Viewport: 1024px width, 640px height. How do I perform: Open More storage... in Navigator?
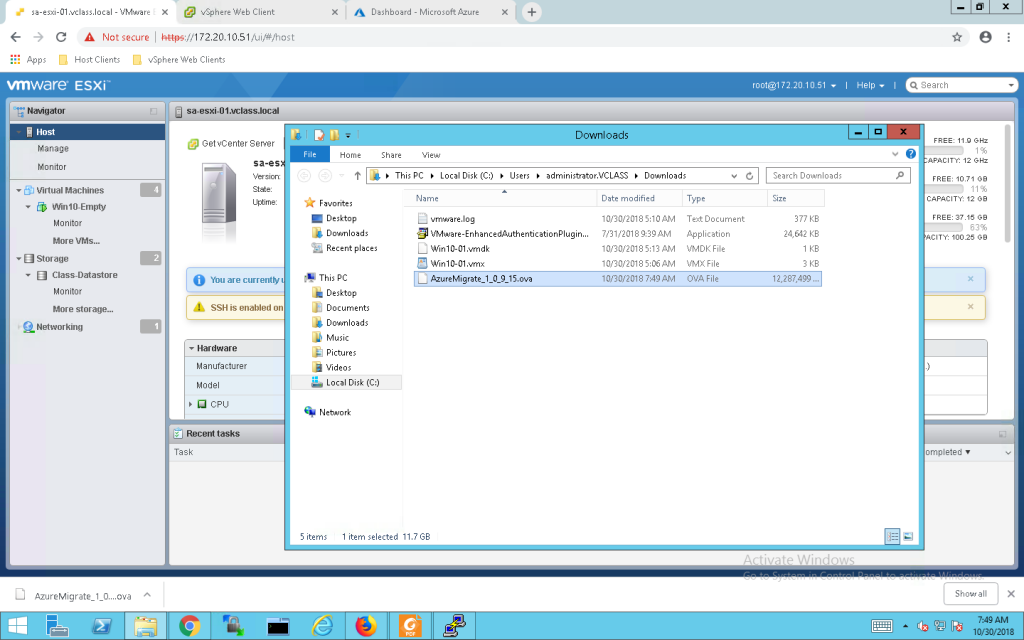tap(83, 310)
